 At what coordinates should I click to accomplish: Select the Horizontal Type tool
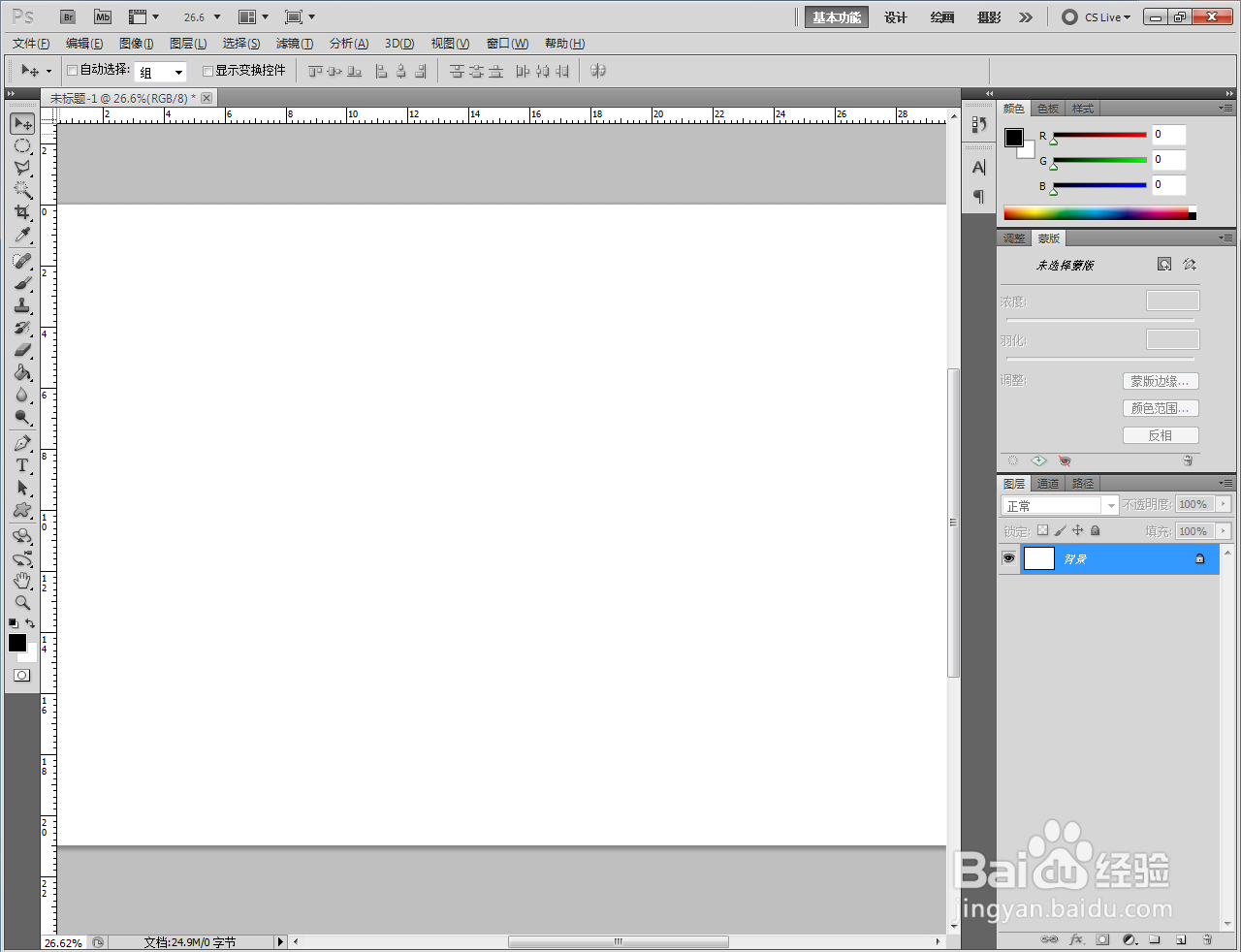[x=22, y=466]
